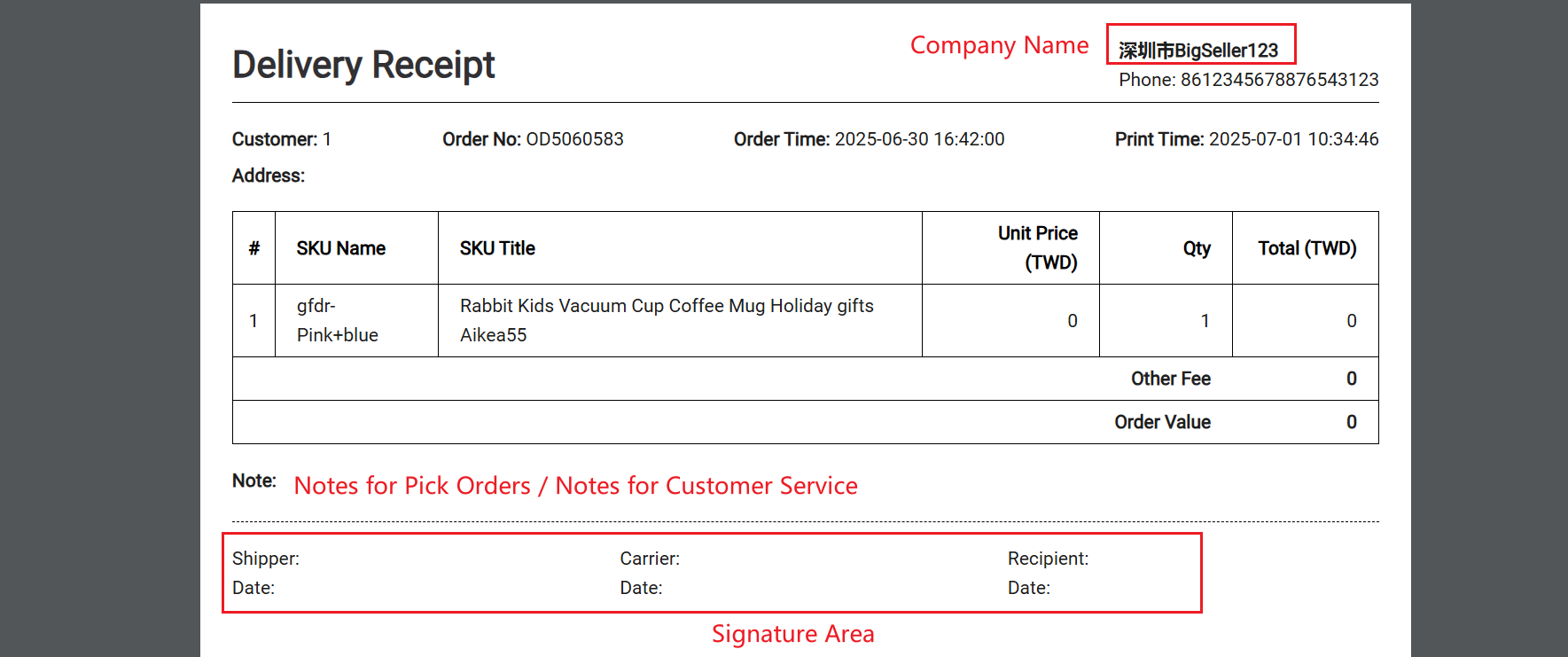The width and height of the screenshot is (1568, 657).
Task: Click the Note label
Action: pos(254,481)
